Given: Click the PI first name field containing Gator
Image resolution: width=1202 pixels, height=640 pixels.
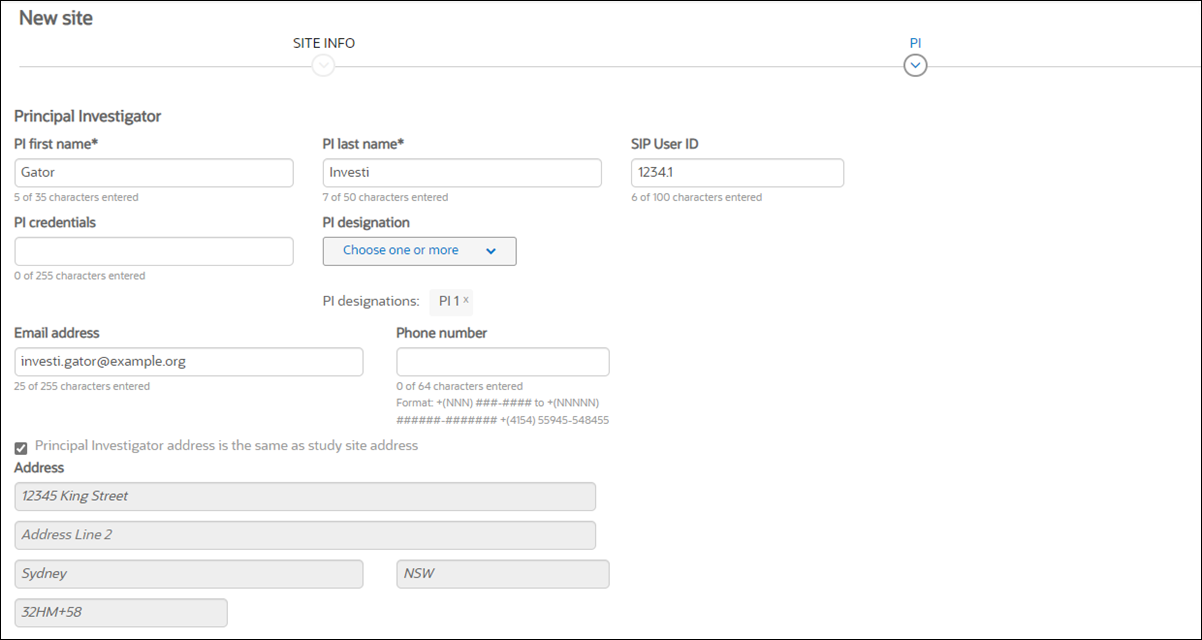Looking at the screenshot, I should click(154, 172).
